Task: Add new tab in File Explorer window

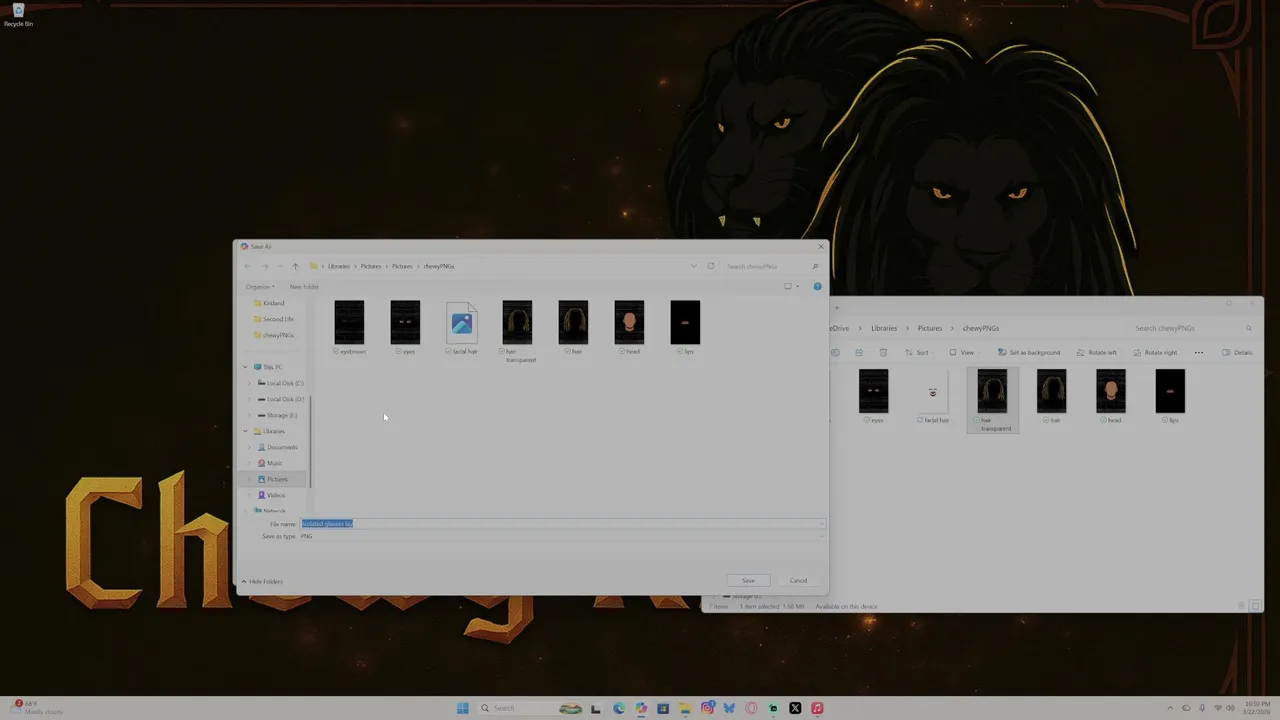Action: 837,307
